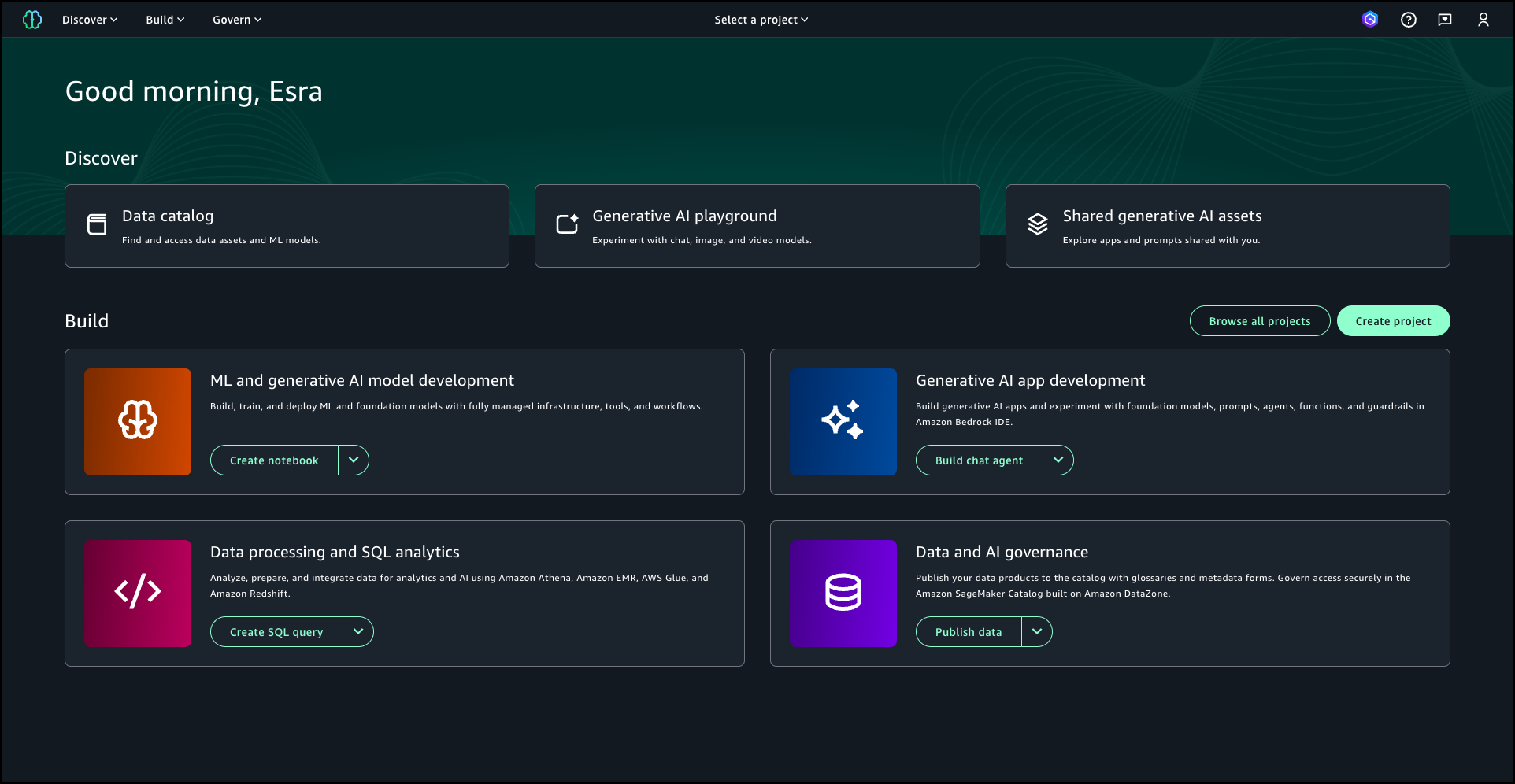1515x784 pixels.
Task: Expand the Build menu
Action: click(x=165, y=20)
